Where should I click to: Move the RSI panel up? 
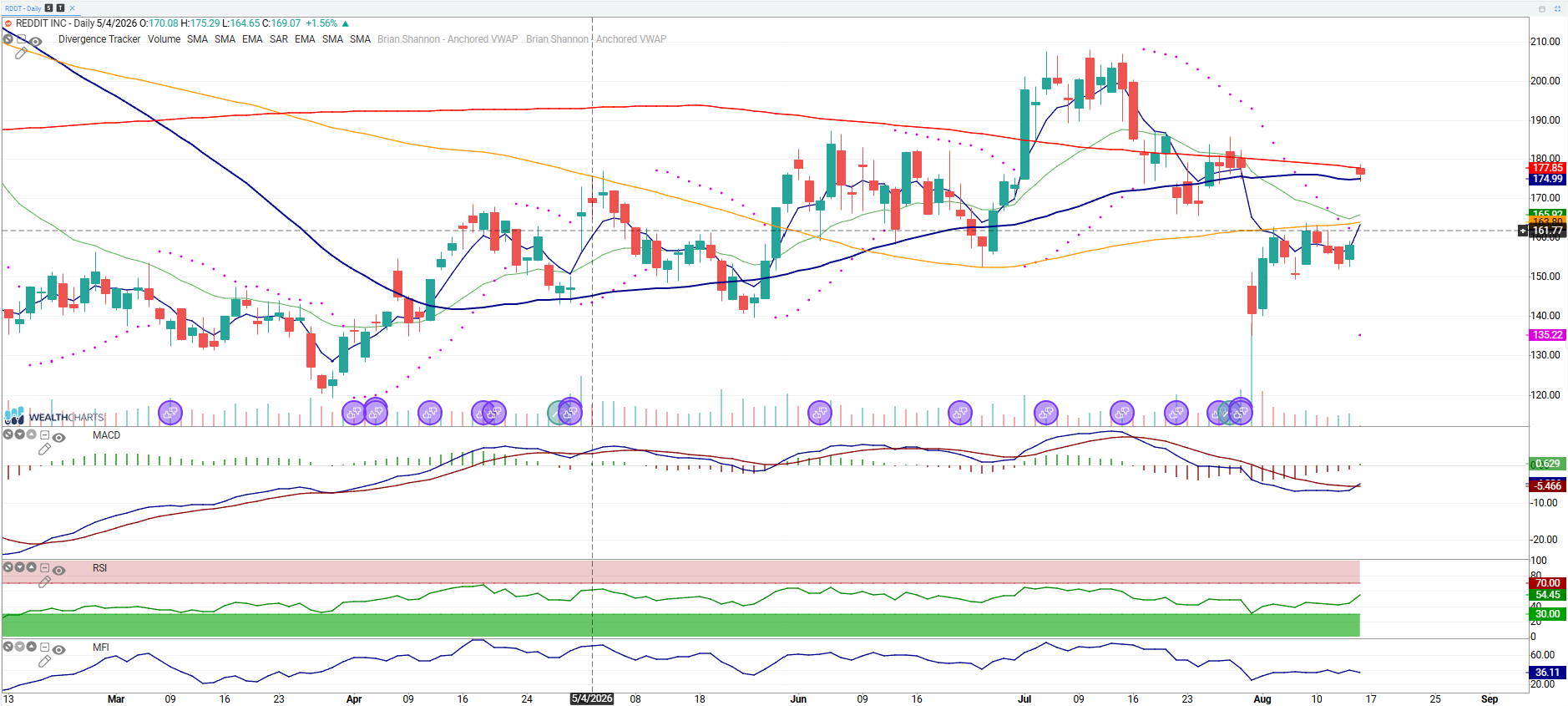(x=31, y=567)
